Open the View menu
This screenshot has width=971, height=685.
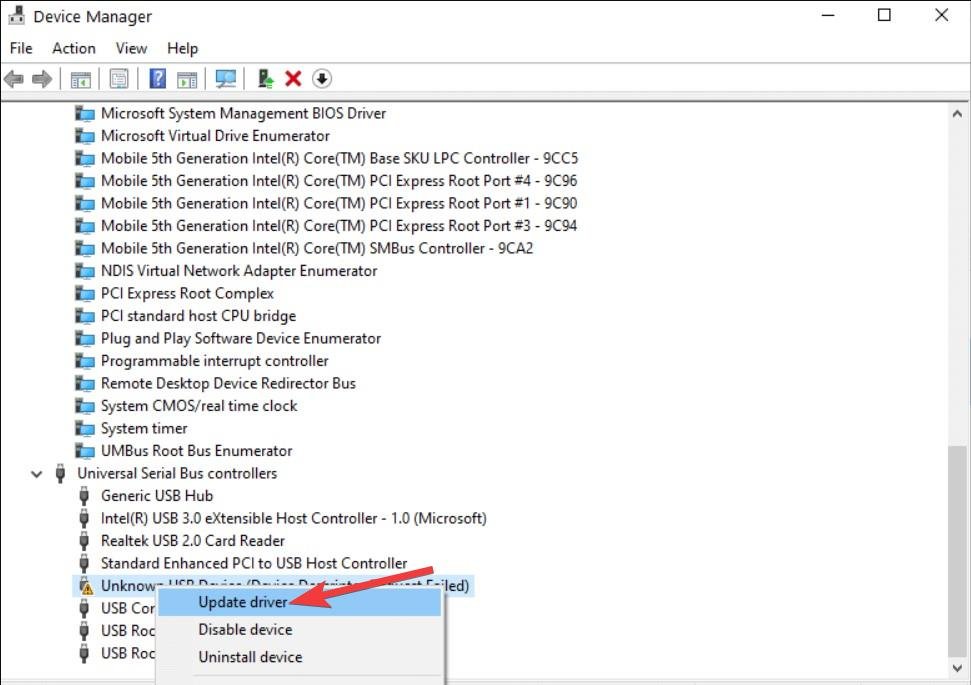click(x=131, y=48)
